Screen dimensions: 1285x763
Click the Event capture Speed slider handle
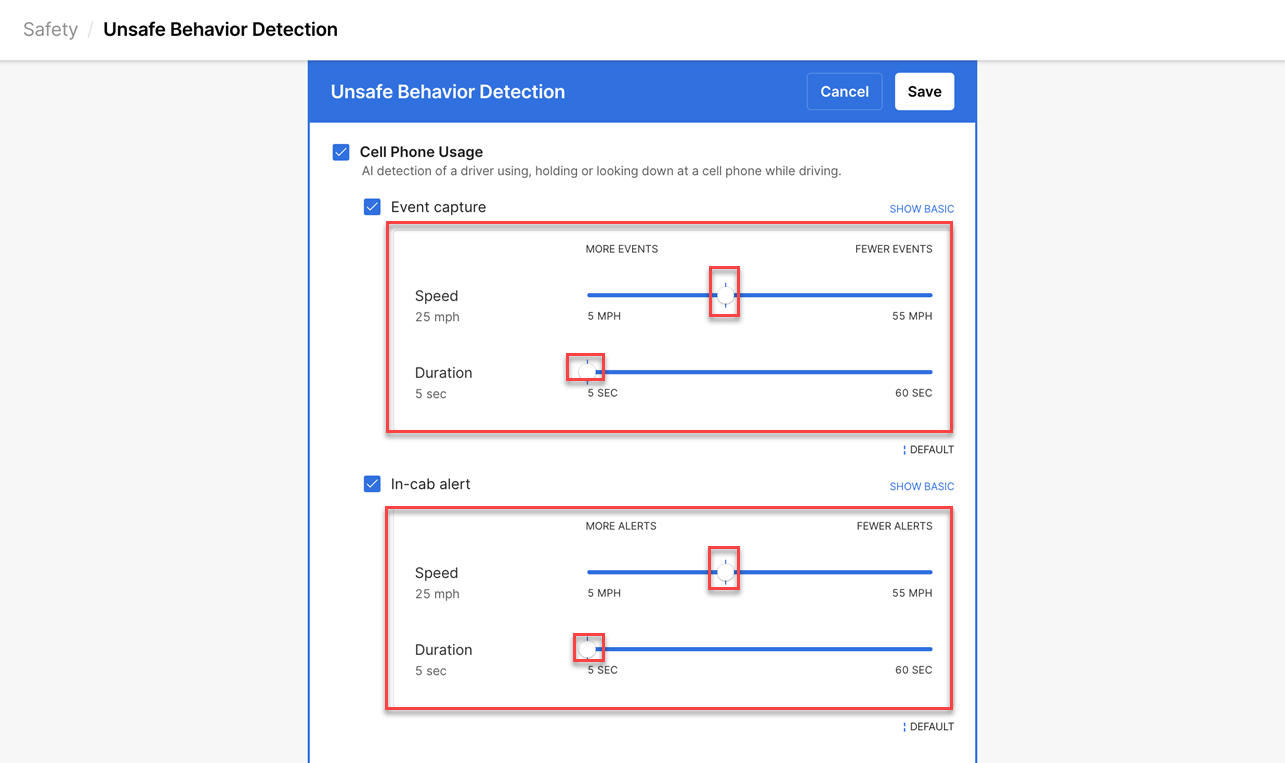point(726,295)
